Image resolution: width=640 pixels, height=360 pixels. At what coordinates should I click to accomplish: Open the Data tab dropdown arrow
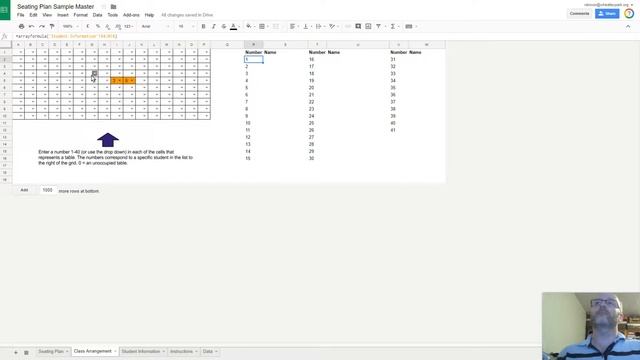coord(216,351)
